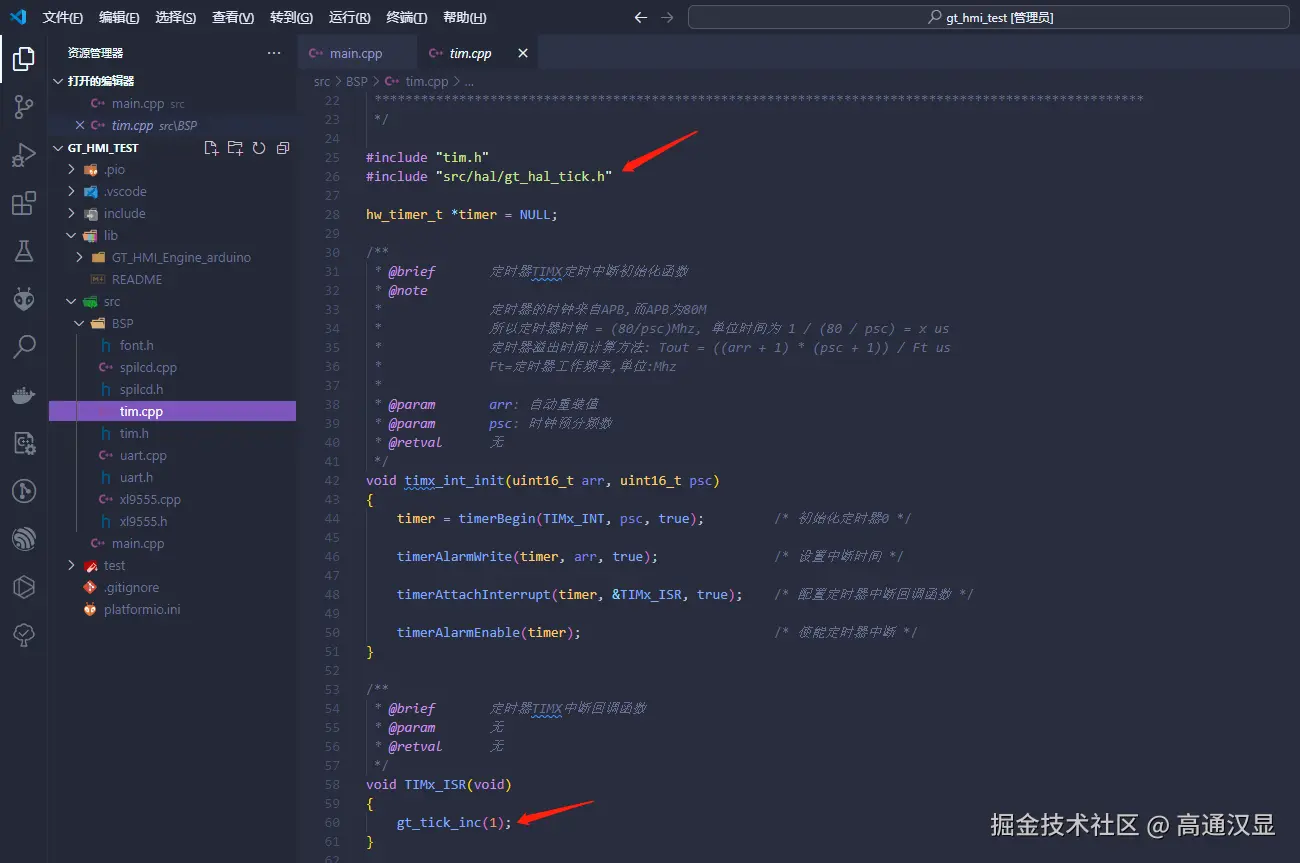The height and width of the screenshot is (863, 1300).
Task: Open the 文件(F) menu
Action: tap(63, 18)
